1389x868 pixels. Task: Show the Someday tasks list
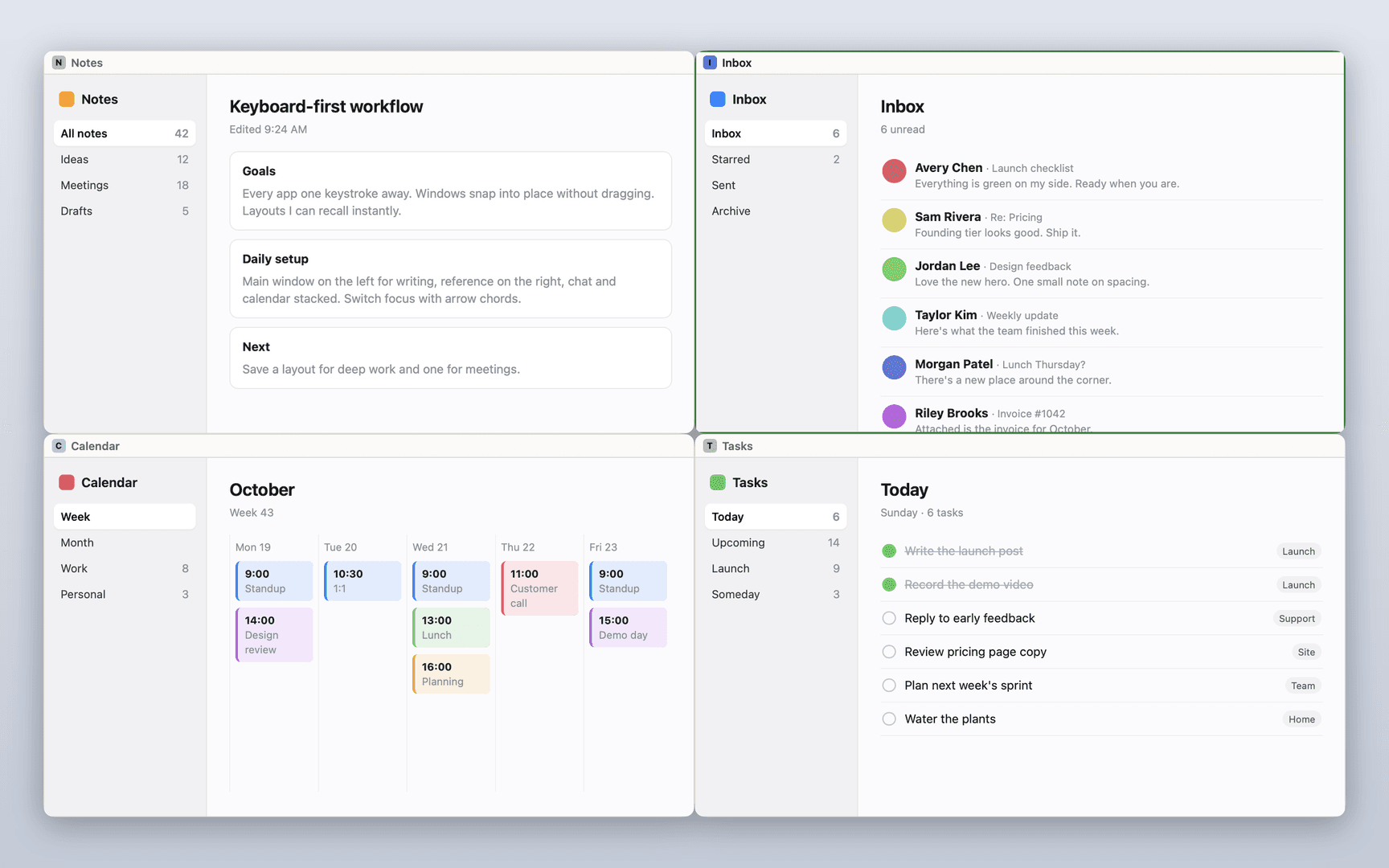click(776, 594)
